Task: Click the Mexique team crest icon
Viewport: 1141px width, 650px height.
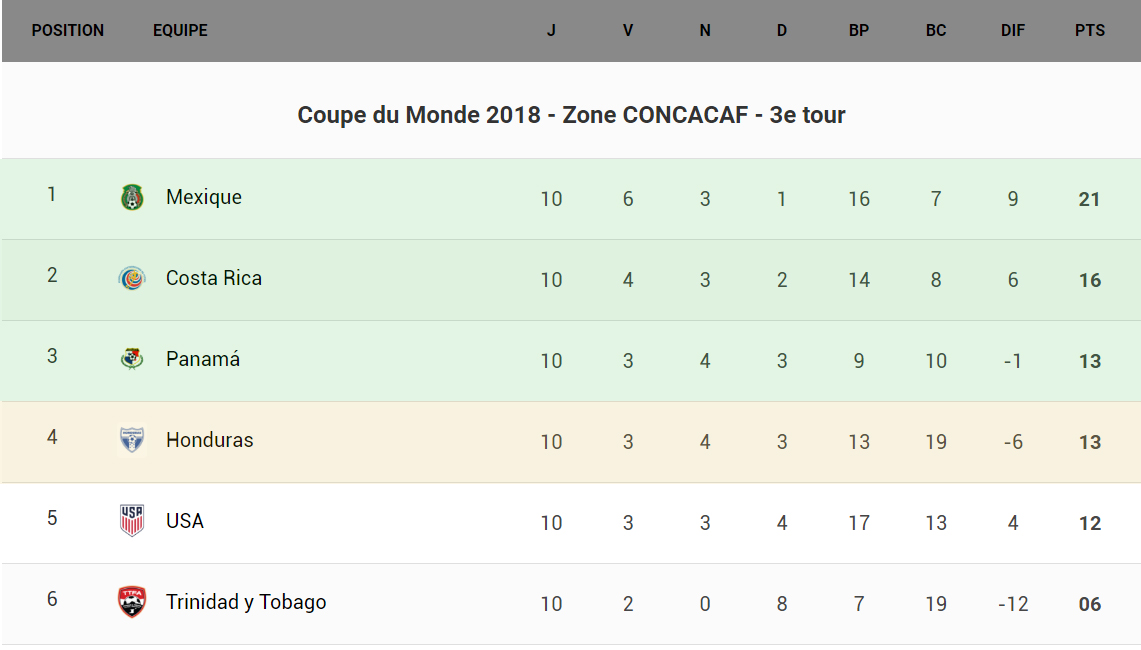Action: click(x=132, y=198)
